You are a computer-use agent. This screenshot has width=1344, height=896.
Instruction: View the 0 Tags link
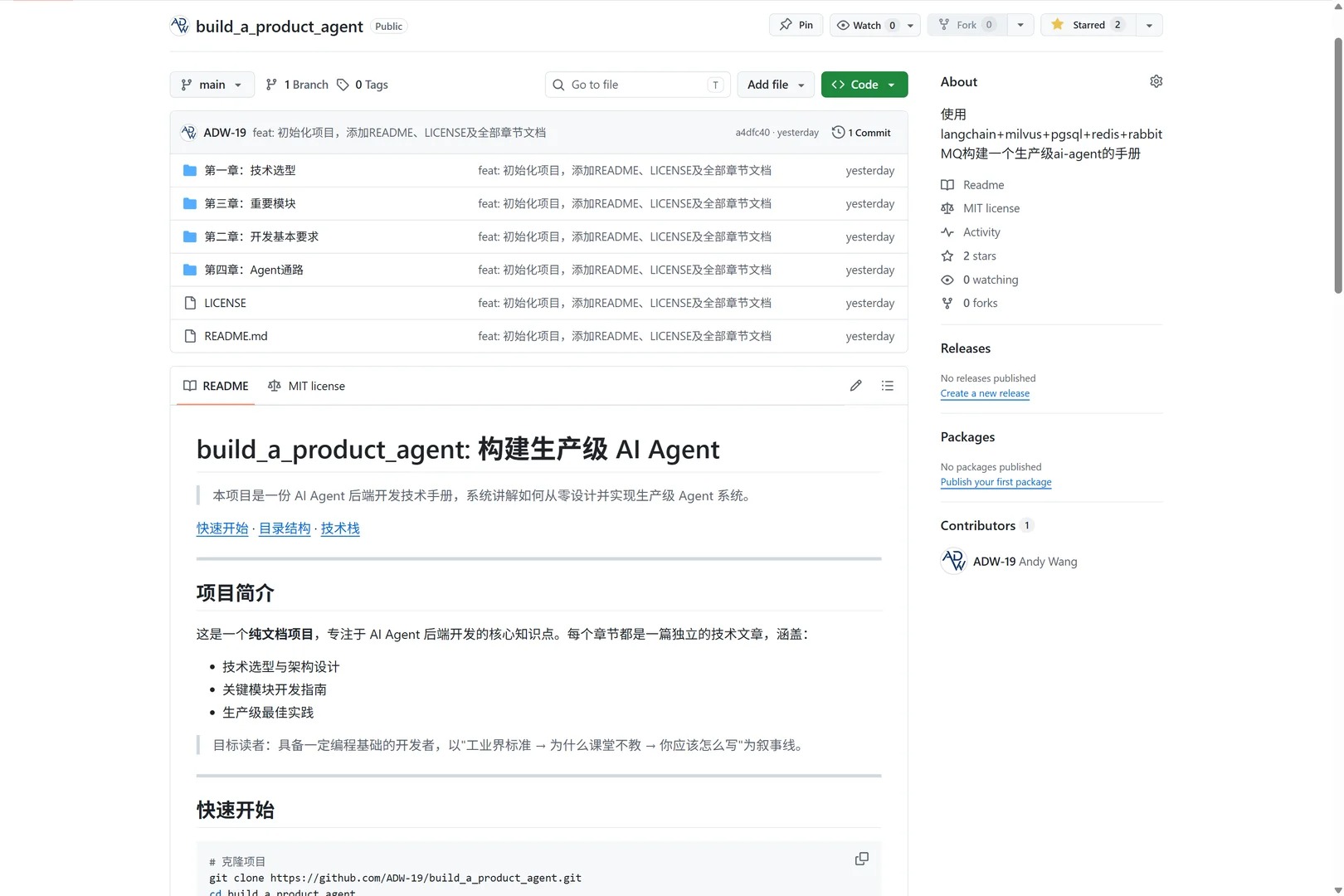[x=363, y=85]
